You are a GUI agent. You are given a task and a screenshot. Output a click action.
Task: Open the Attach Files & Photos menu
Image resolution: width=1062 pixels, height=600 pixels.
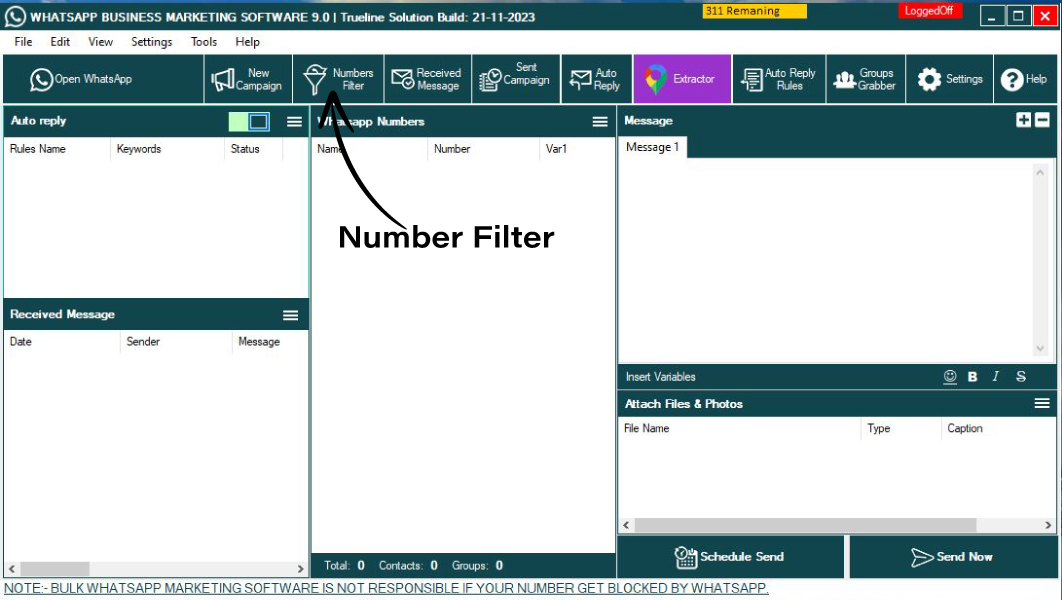1042,404
